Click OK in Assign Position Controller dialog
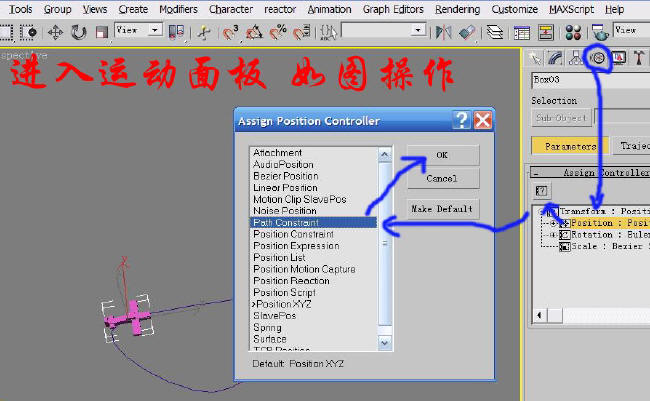 (x=443, y=155)
